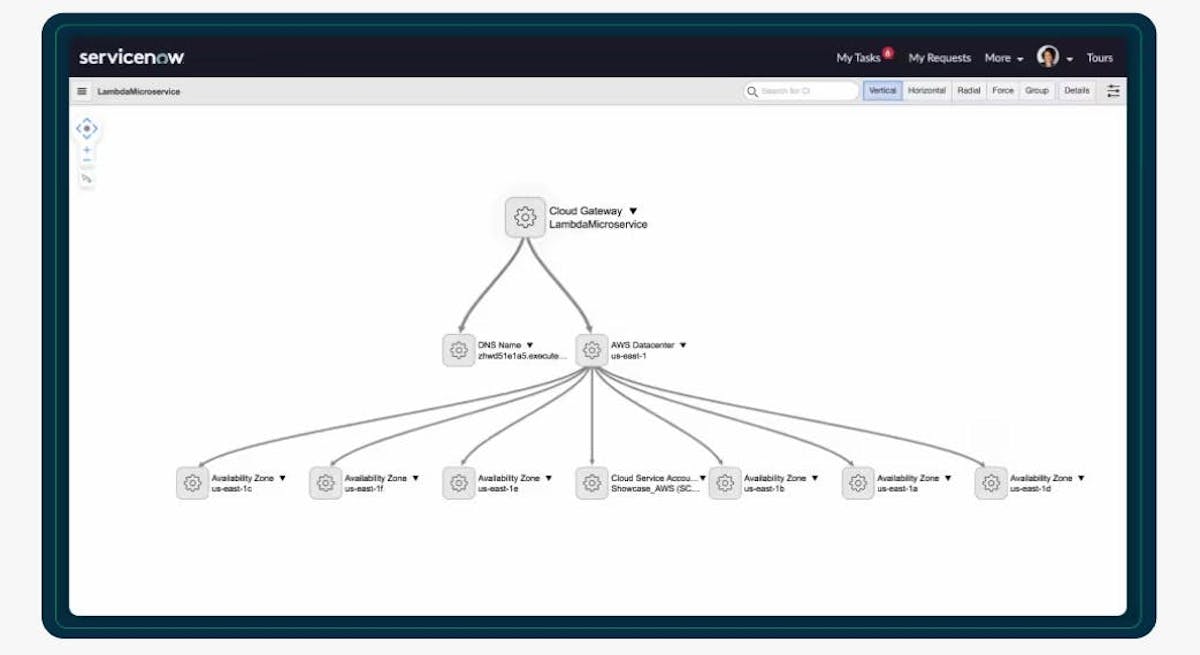Select the Horizontal layout option
Image resolution: width=1200 pixels, height=655 pixels.
[926, 90]
